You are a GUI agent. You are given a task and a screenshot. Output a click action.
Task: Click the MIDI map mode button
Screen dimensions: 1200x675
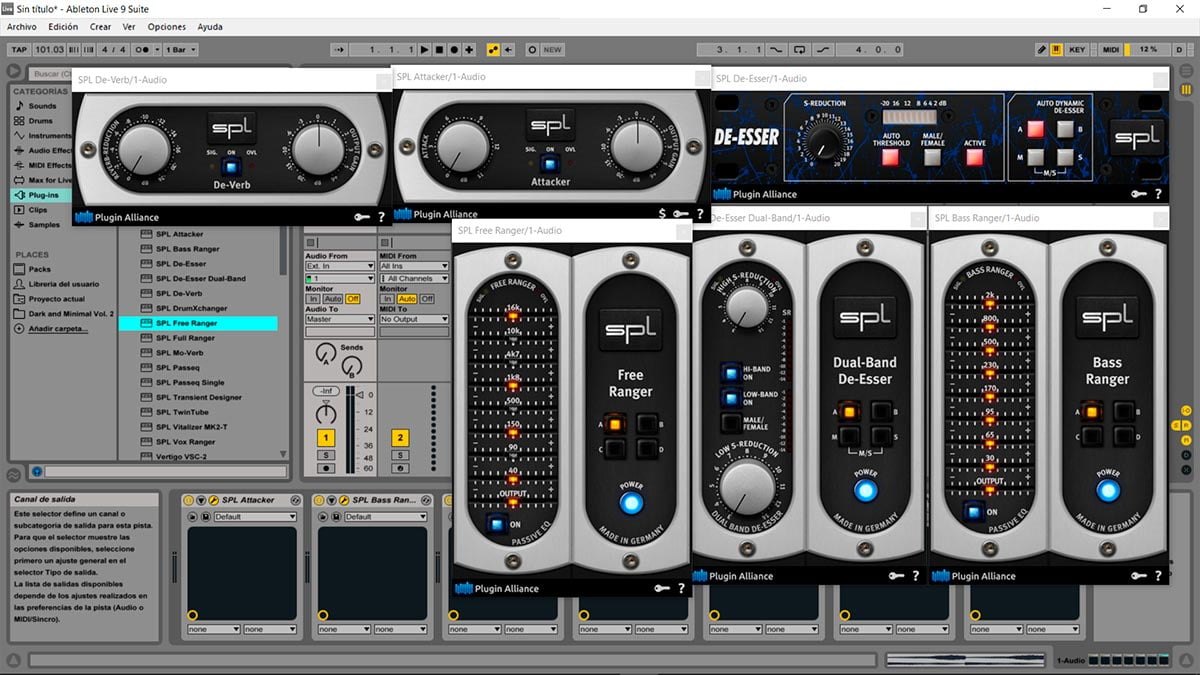[1111, 49]
